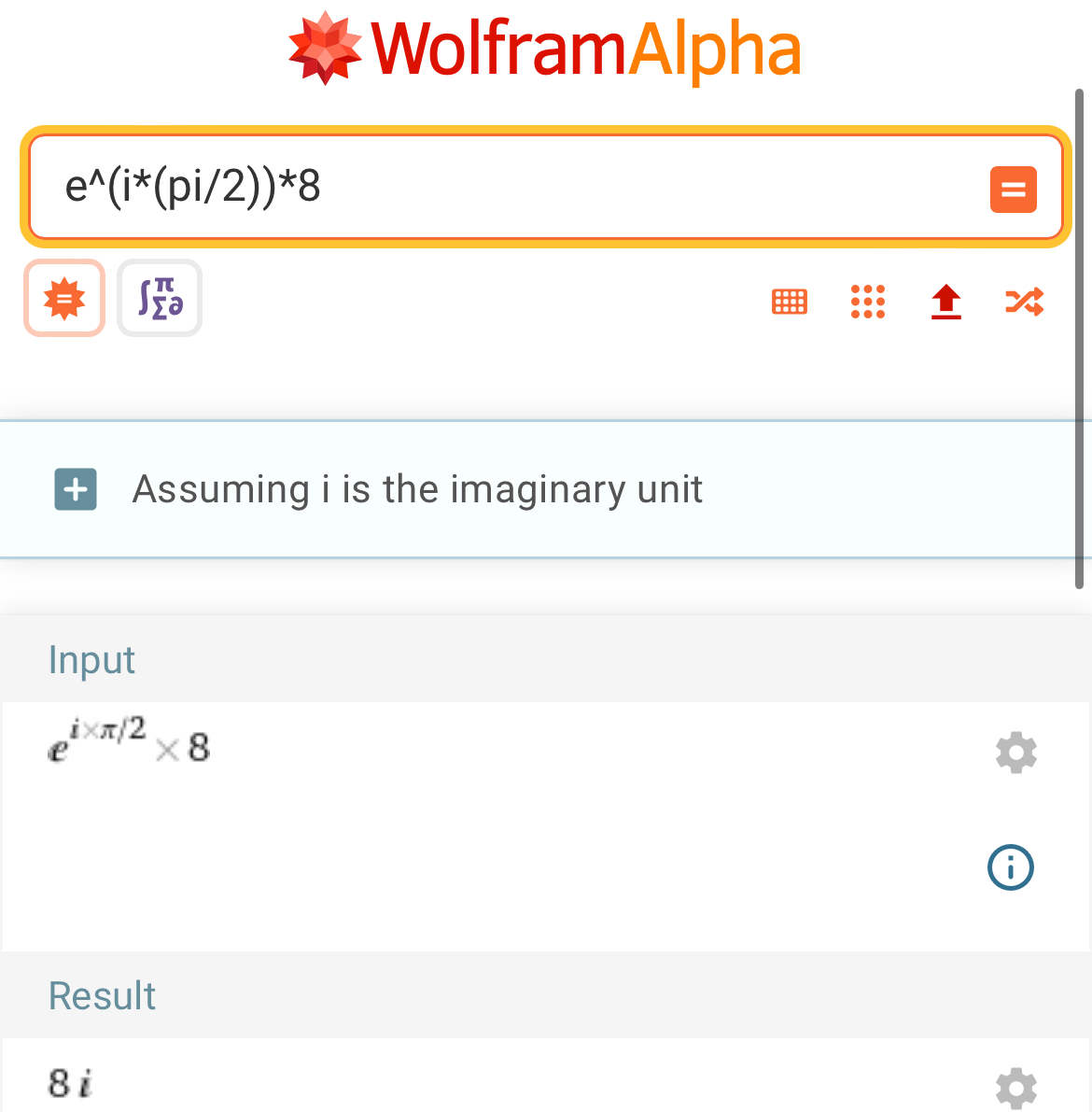Focus the query field containing e^(i*(pi/2))*8

504,187
